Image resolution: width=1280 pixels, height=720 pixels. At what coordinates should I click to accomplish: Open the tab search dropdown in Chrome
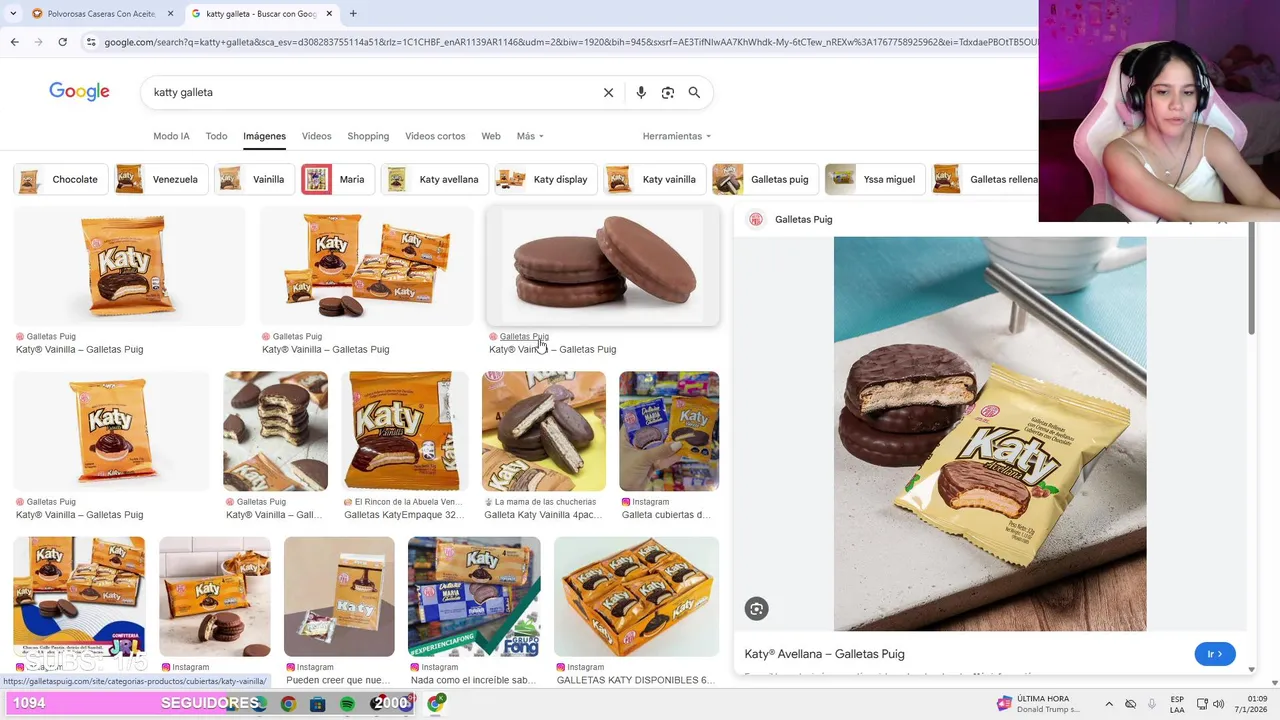[x=12, y=14]
